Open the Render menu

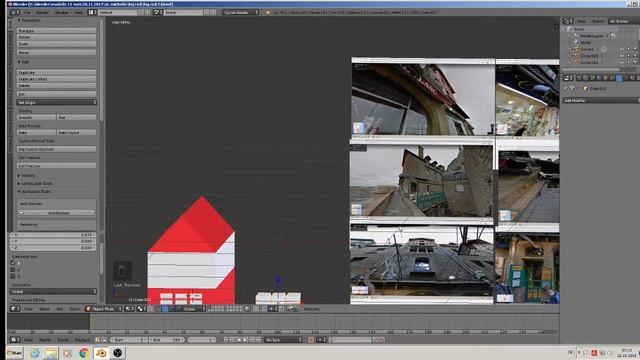[x=42, y=13]
